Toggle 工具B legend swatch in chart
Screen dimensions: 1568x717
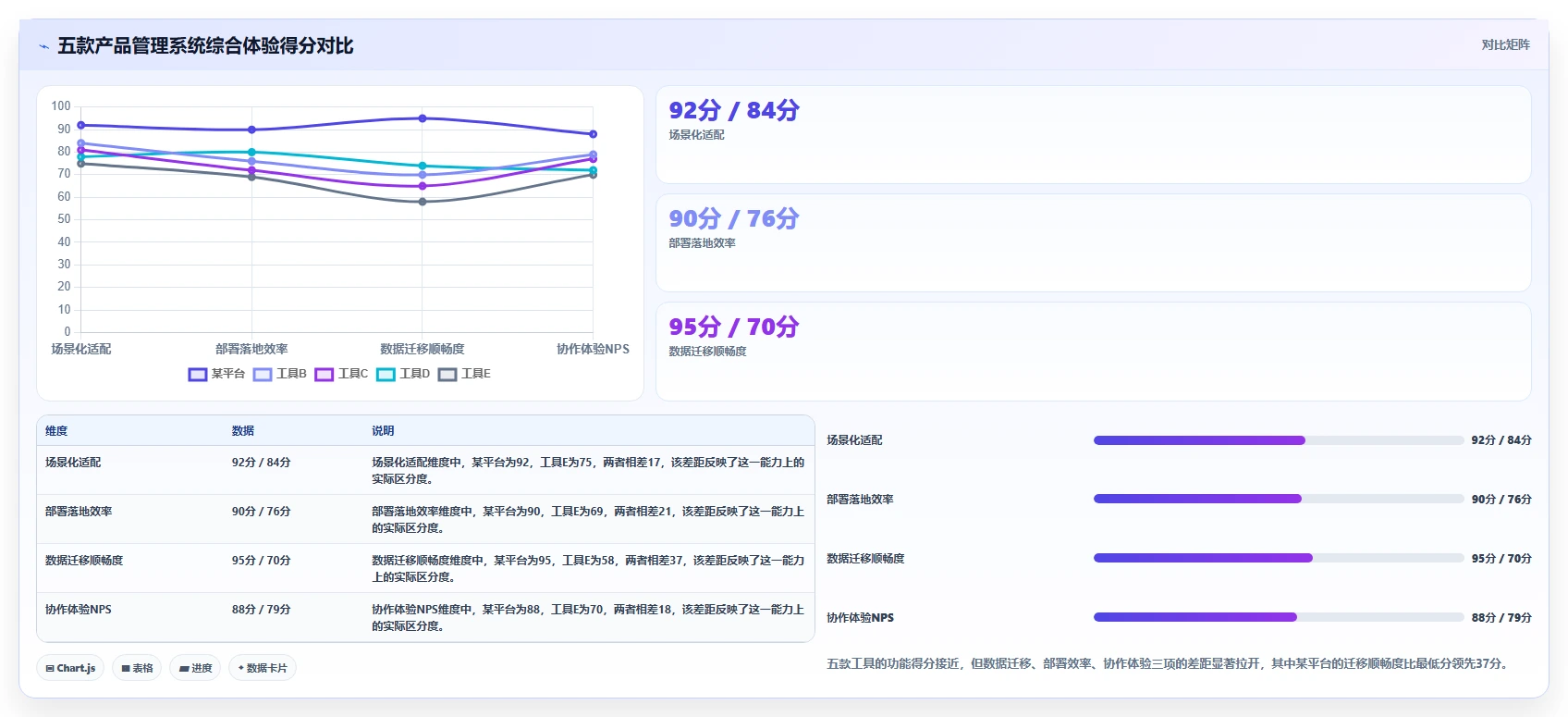tap(263, 374)
